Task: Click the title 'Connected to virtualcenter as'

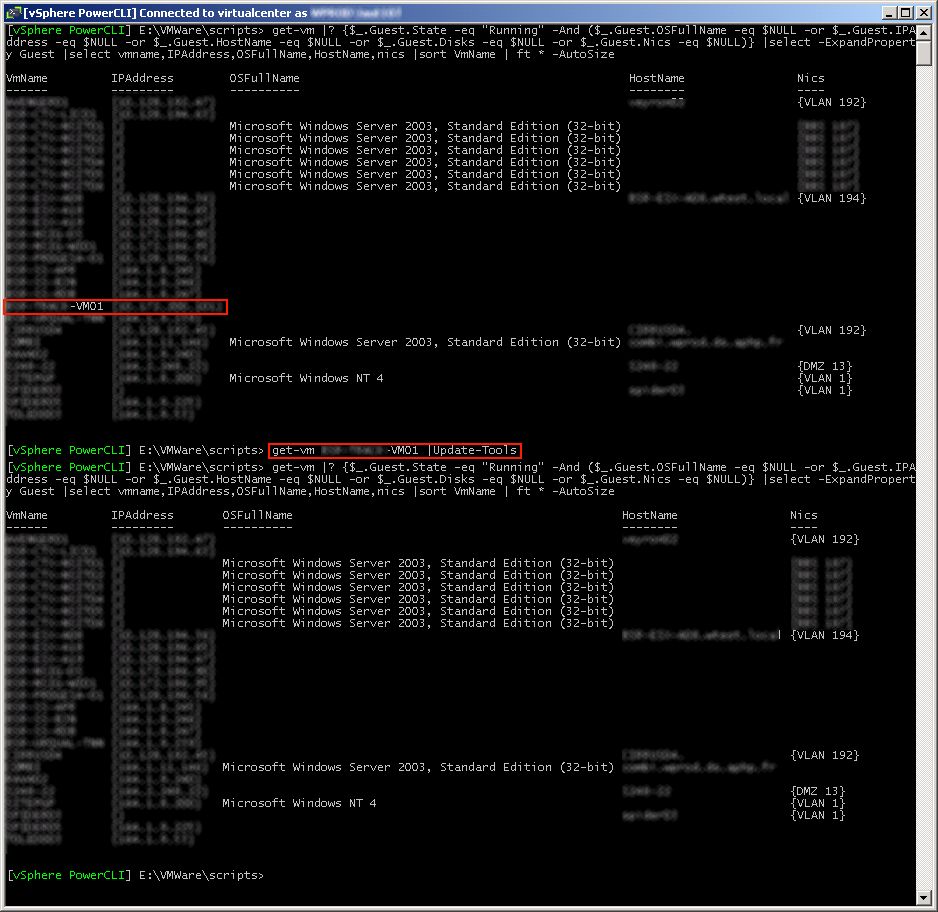Action: (223, 13)
